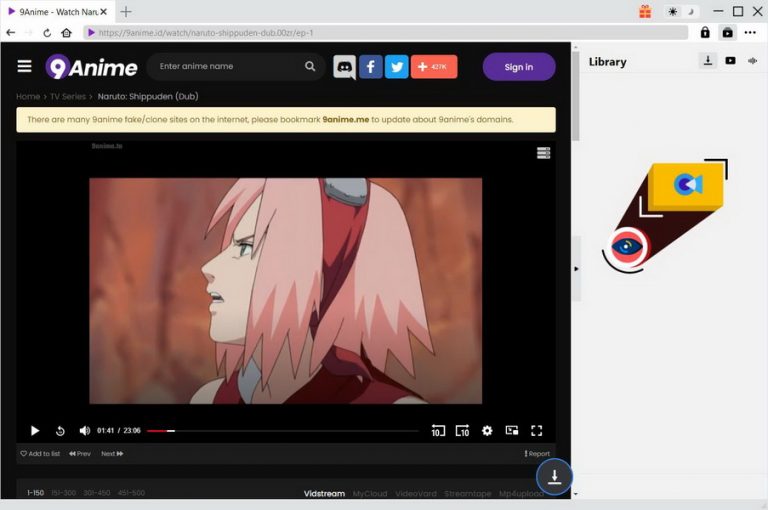The image size is (768, 510).
Task: Click the replay icon in player
Action: (60, 431)
